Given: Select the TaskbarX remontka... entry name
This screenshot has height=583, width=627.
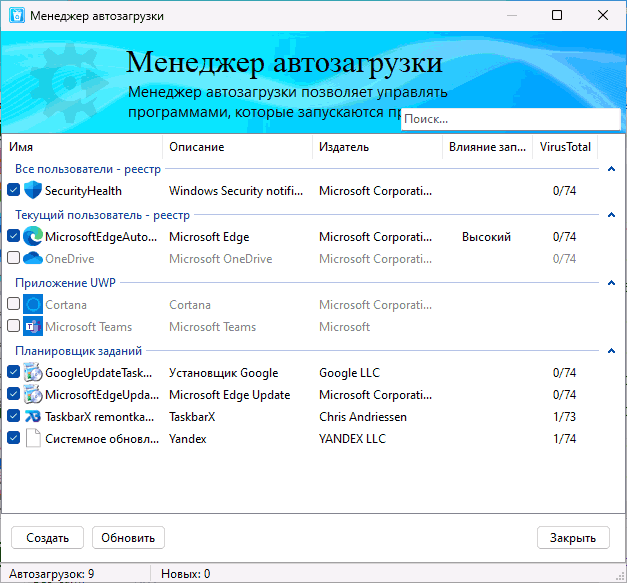Looking at the screenshot, I should coord(99,417).
